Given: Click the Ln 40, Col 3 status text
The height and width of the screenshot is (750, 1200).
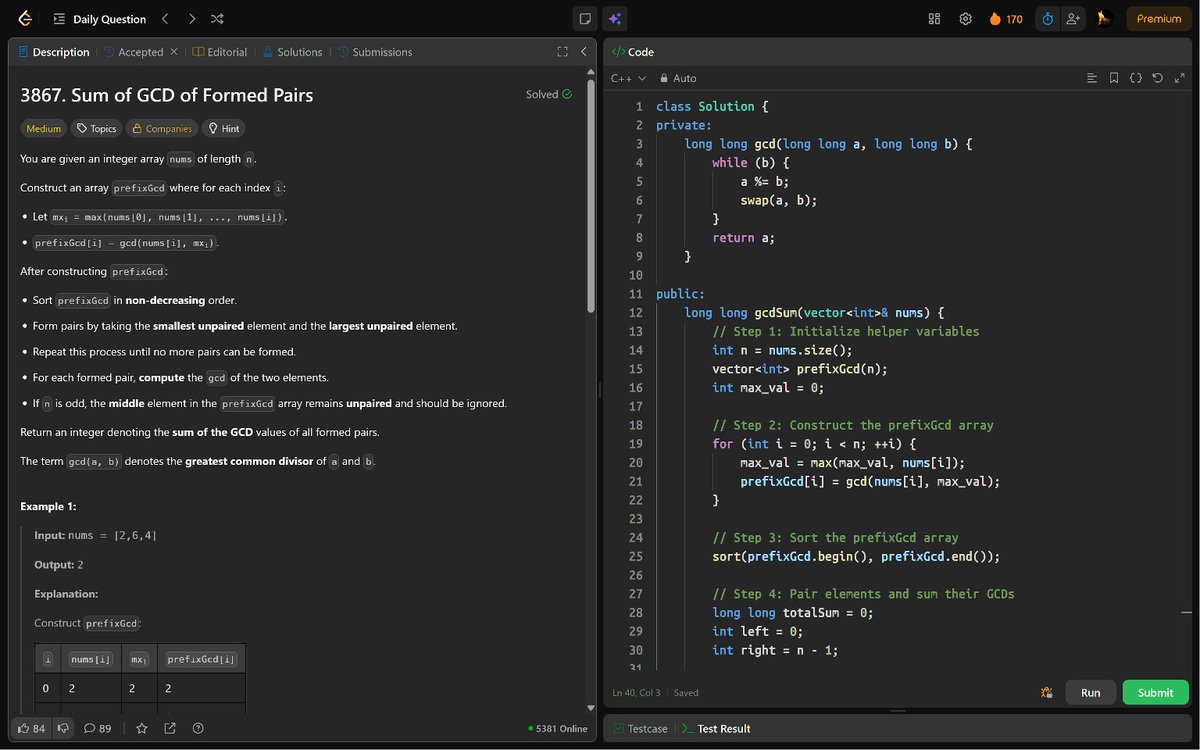Looking at the screenshot, I should tap(639, 693).
